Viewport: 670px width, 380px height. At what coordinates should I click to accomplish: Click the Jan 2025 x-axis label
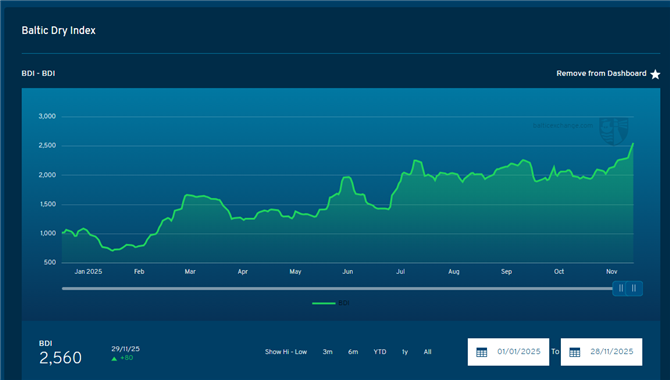pyautogui.click(x=88, y=271)
